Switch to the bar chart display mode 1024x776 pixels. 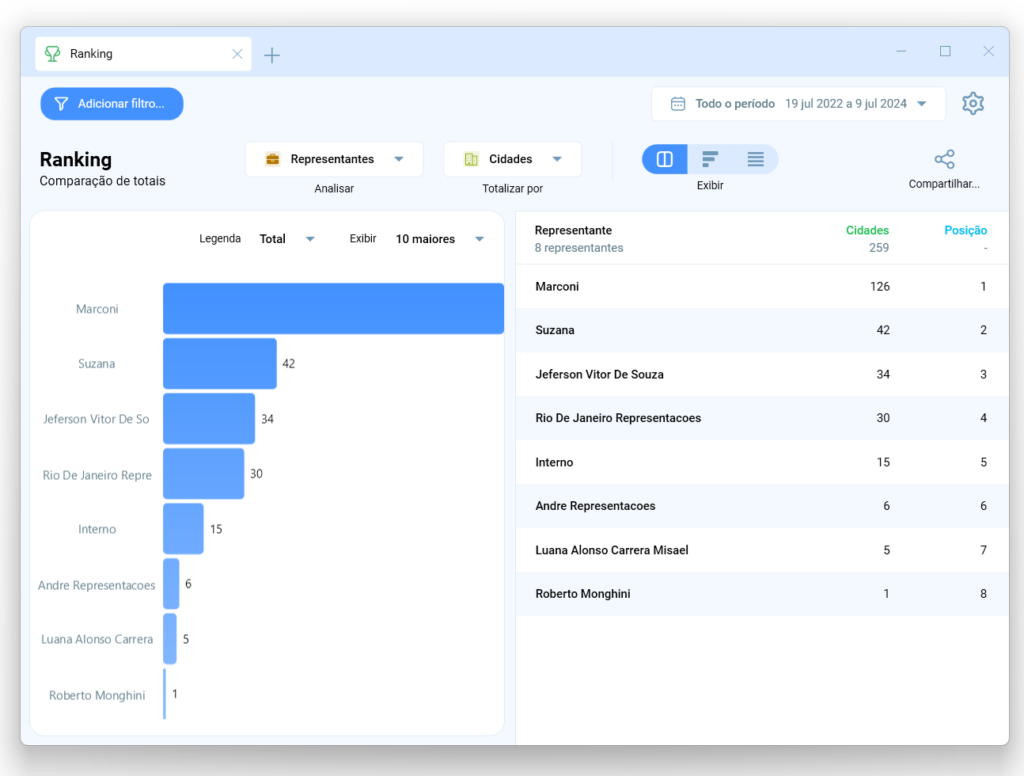point(710,158)
